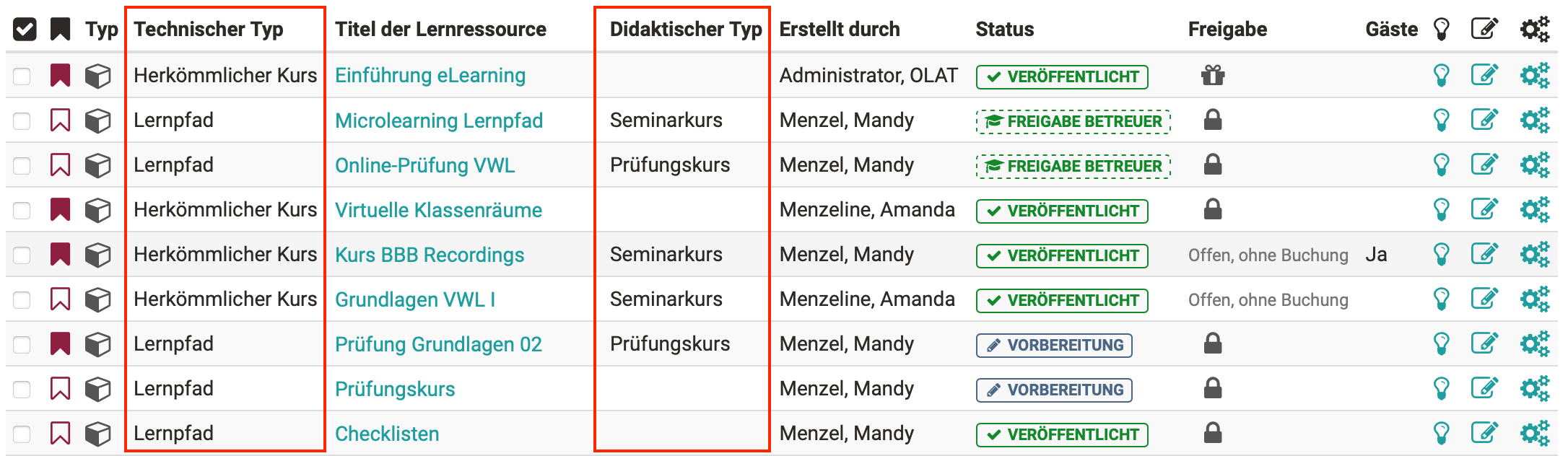Viewport: 1568px width, 456px height.
Task: Open info lightbulb for Online-Prüfung VWL
Action: (1441, 165)
